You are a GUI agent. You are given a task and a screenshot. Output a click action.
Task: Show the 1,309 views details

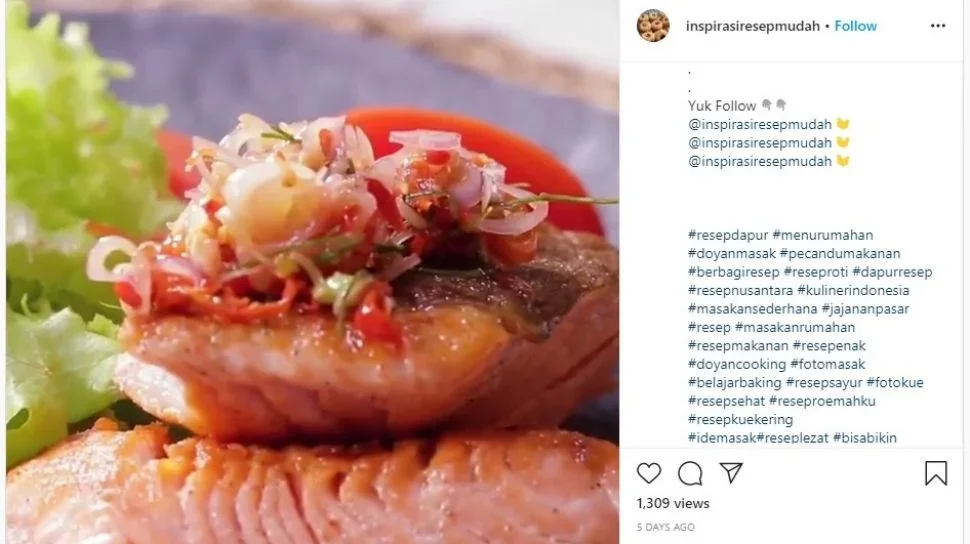673,504
